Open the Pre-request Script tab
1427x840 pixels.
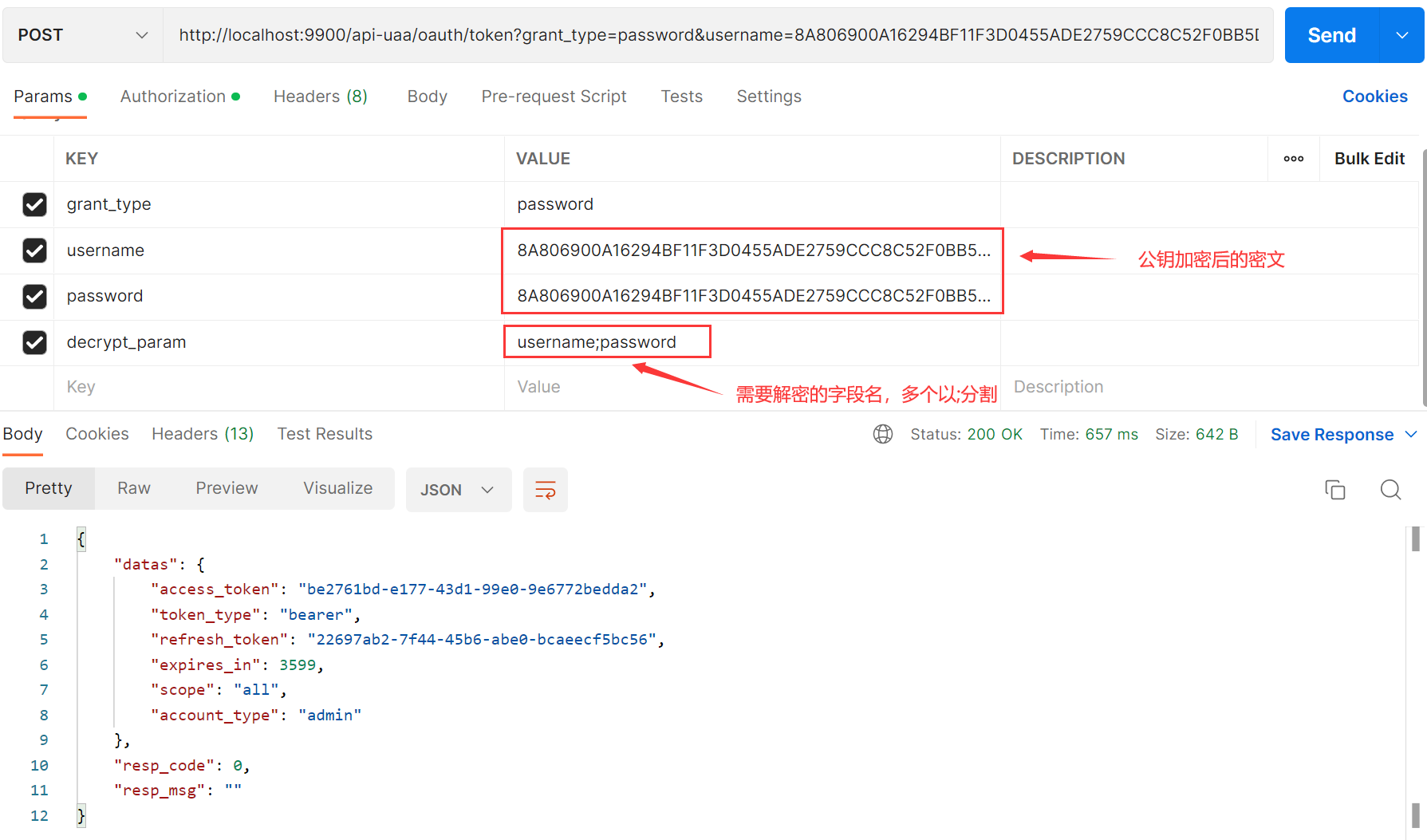click(x=554, y=97)
